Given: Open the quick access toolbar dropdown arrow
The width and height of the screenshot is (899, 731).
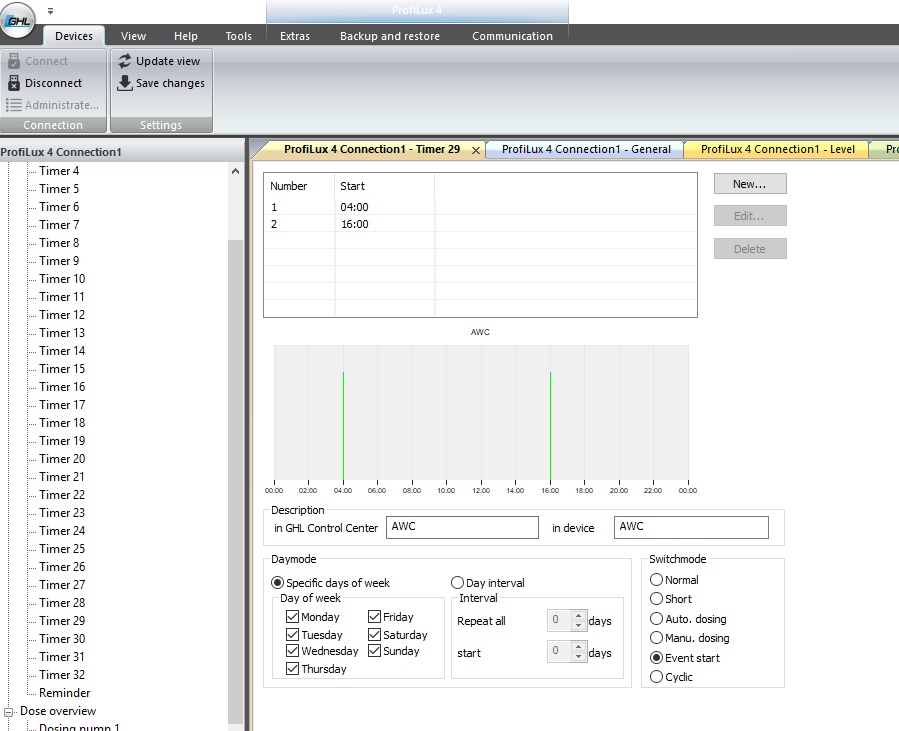Looking at the screenshot, I should pos(50,11).
